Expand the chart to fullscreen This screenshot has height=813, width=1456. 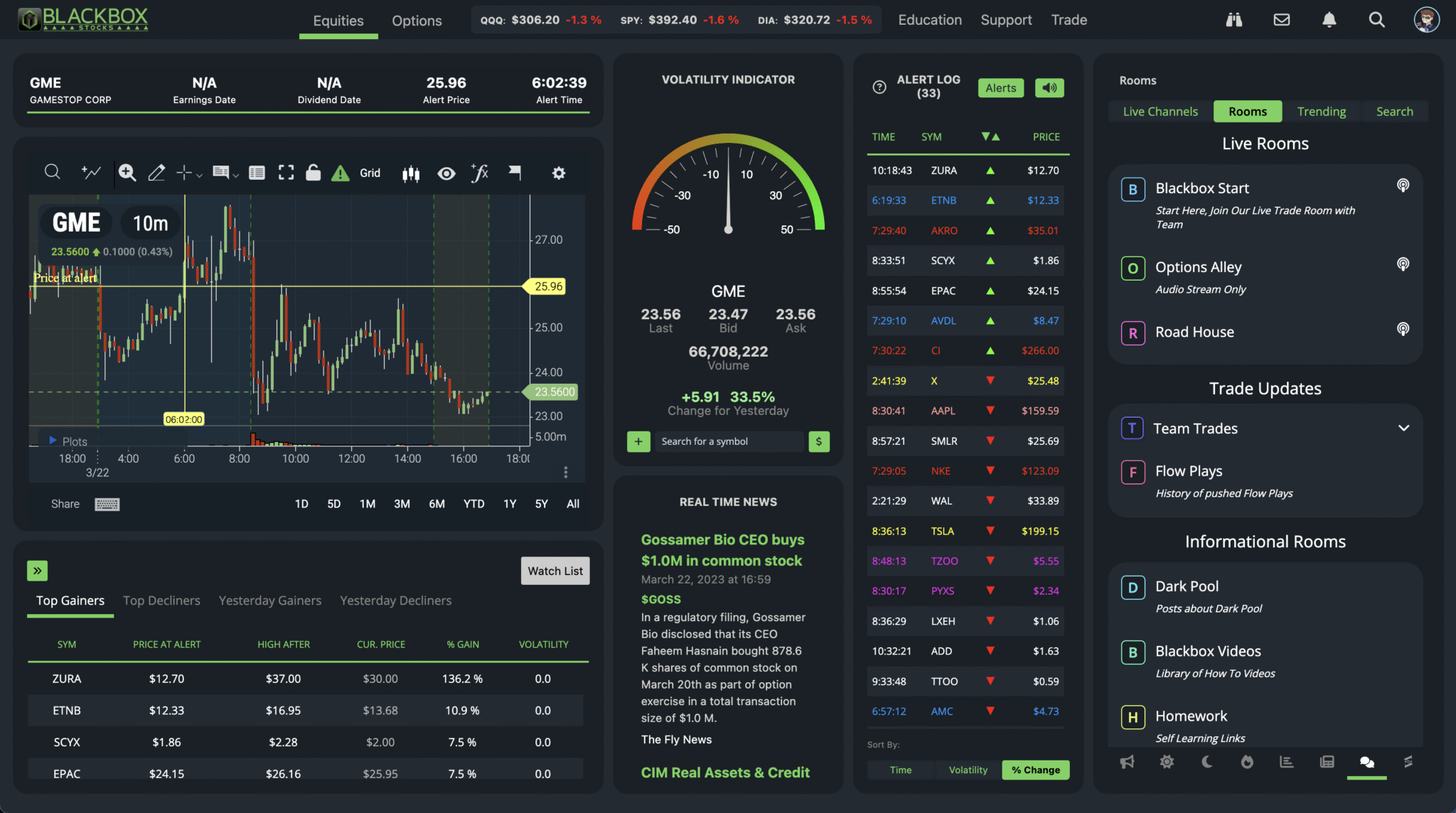[x=286, y=172]
